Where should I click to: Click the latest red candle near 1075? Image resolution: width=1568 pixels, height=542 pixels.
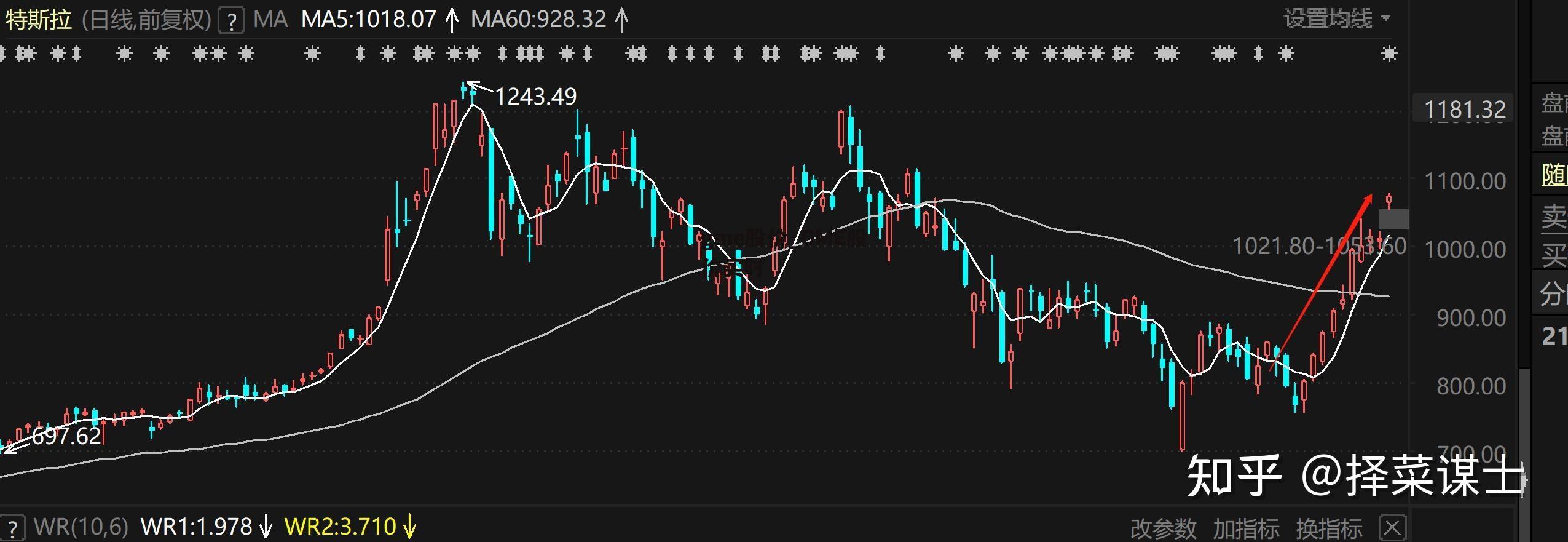coord(1389,200)
